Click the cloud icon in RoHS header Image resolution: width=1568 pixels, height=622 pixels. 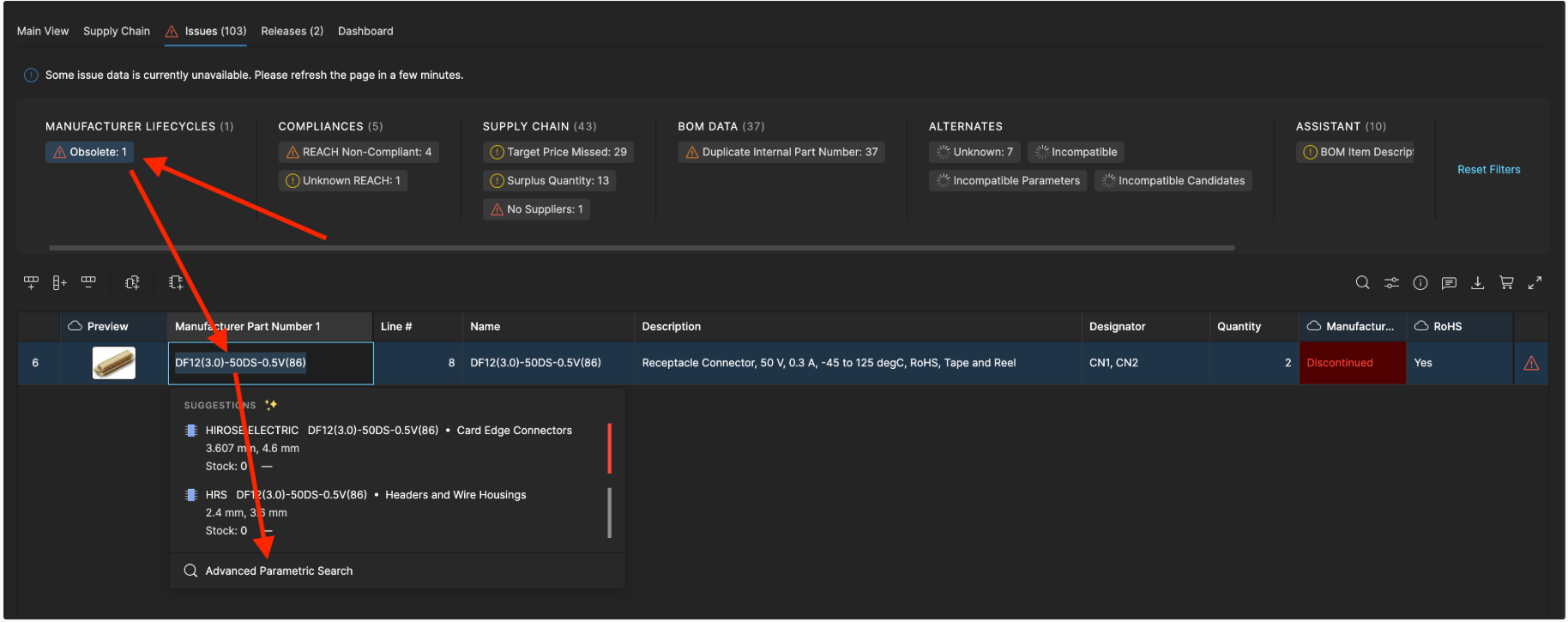[1421, 326]
